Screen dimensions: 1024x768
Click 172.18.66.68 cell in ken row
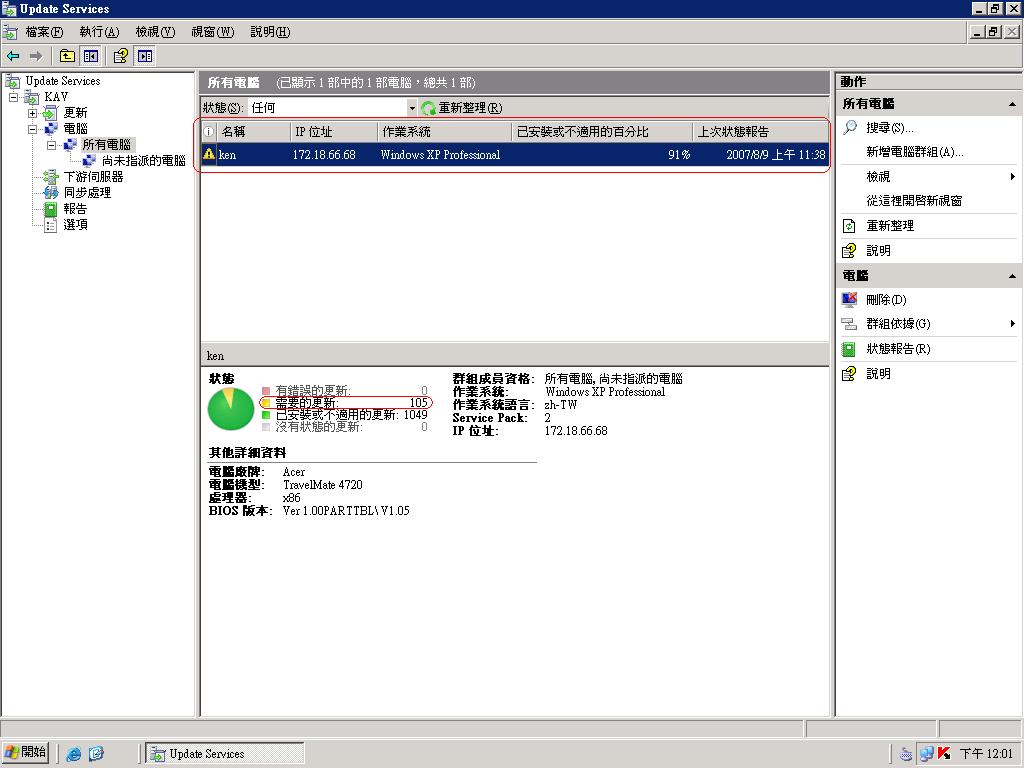[324, 155]
